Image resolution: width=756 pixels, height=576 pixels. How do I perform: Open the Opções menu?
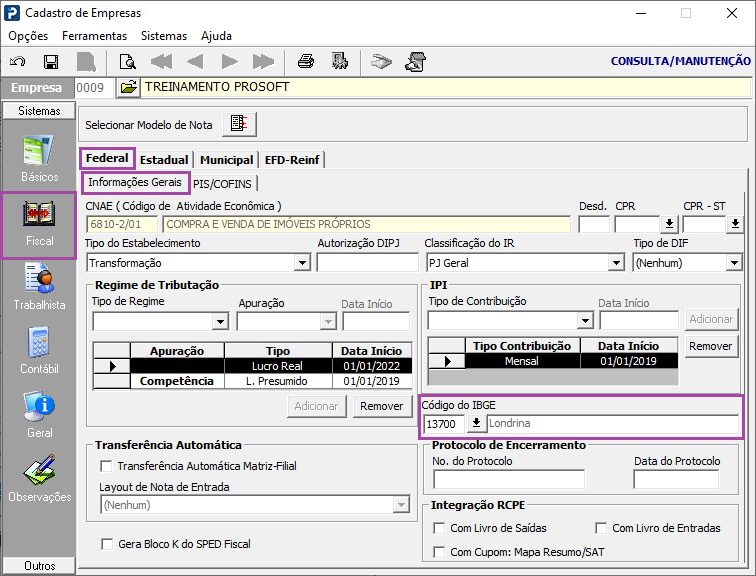click(x=28, y=36)
